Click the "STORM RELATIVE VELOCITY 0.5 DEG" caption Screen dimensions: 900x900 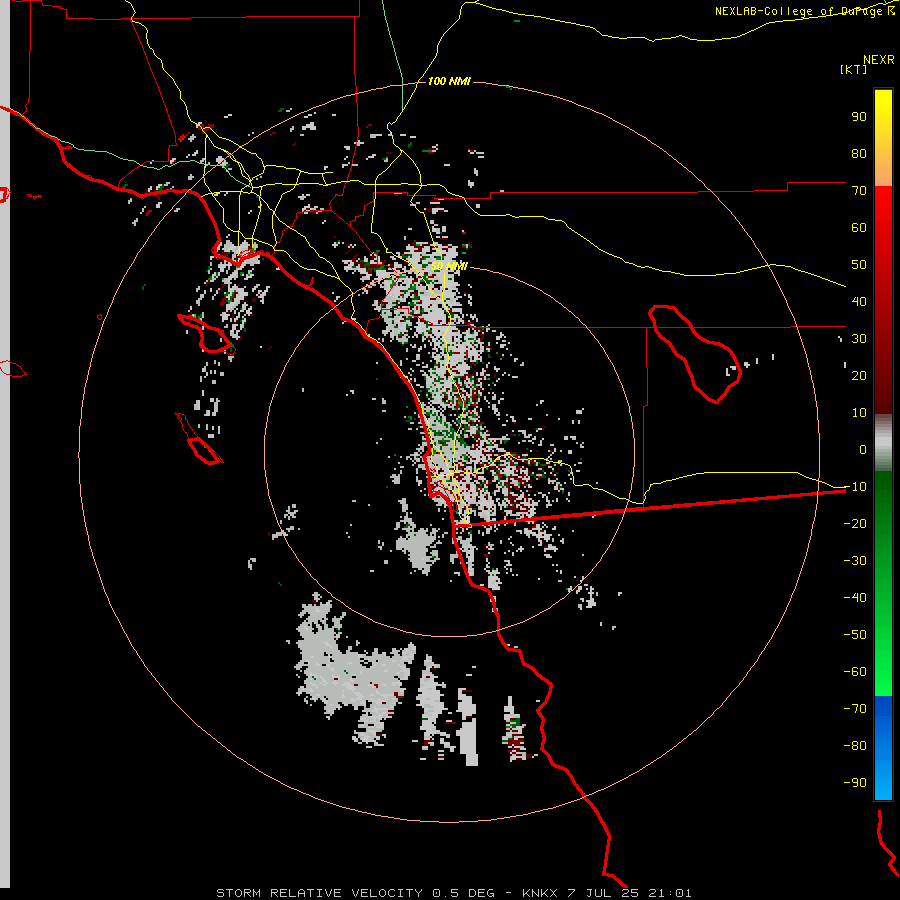tap(355, 893)
